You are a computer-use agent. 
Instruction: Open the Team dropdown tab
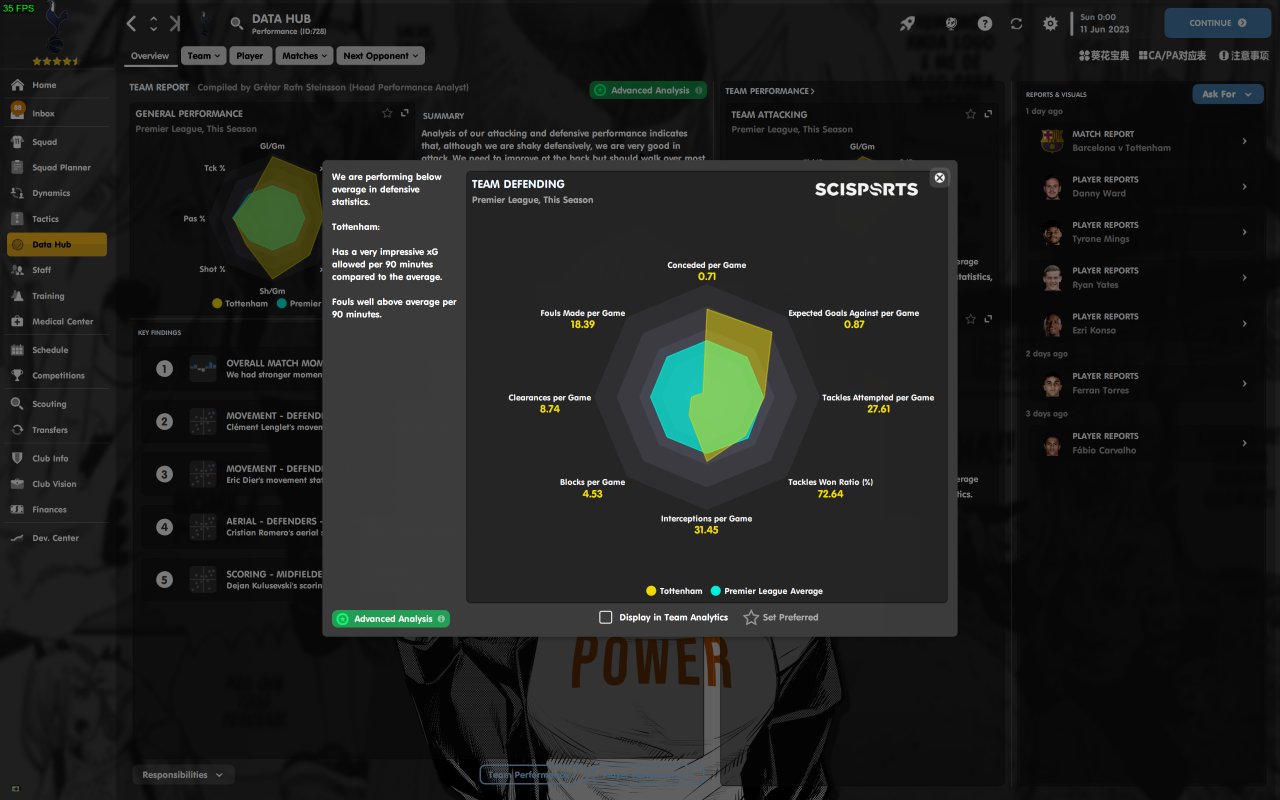[204, 56]
